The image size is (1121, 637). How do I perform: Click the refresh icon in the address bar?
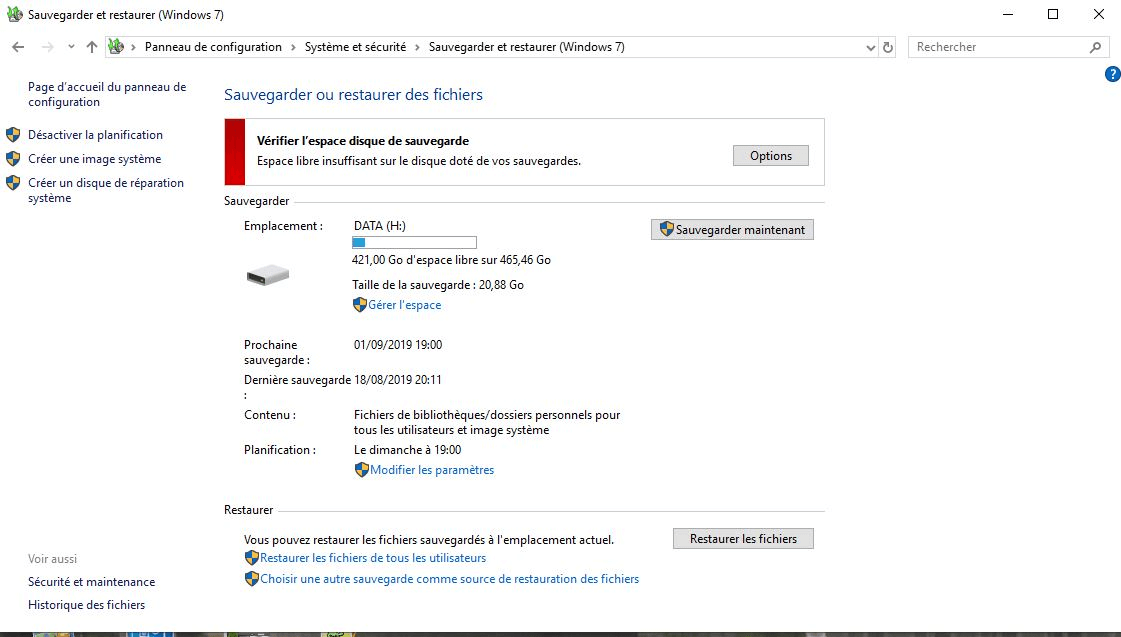889,46
